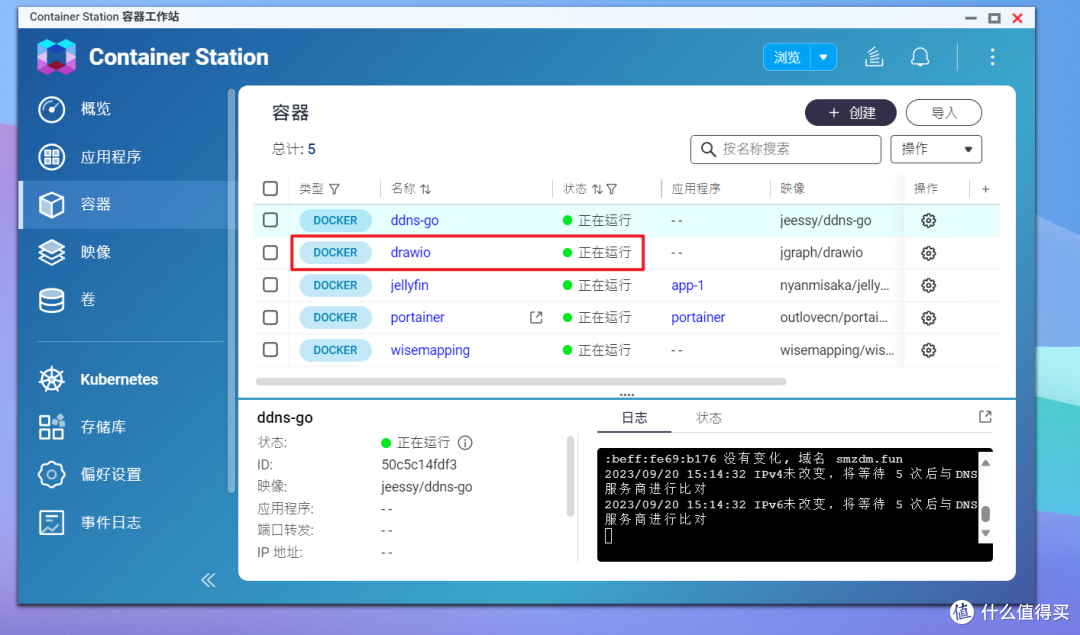The height and width of the screenshot is (635, 1080).
Task: Click the log console scroll-down arrow
Action: pyautogui.click(x=986, y=533)
